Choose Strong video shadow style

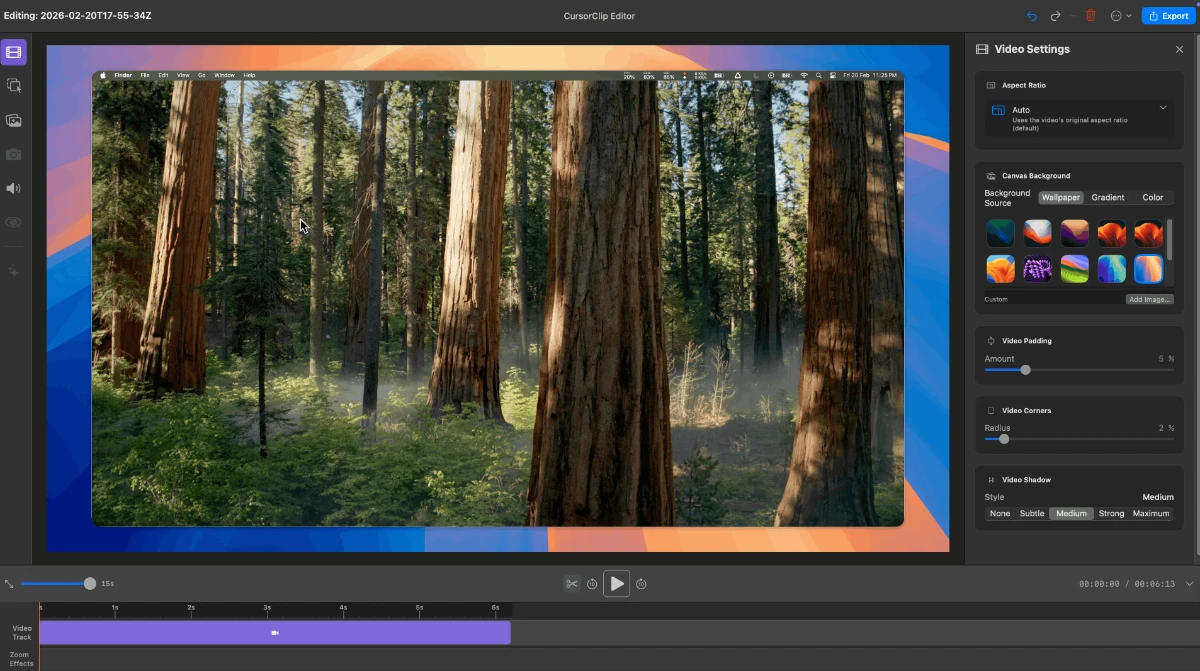tap(1111, 514)
